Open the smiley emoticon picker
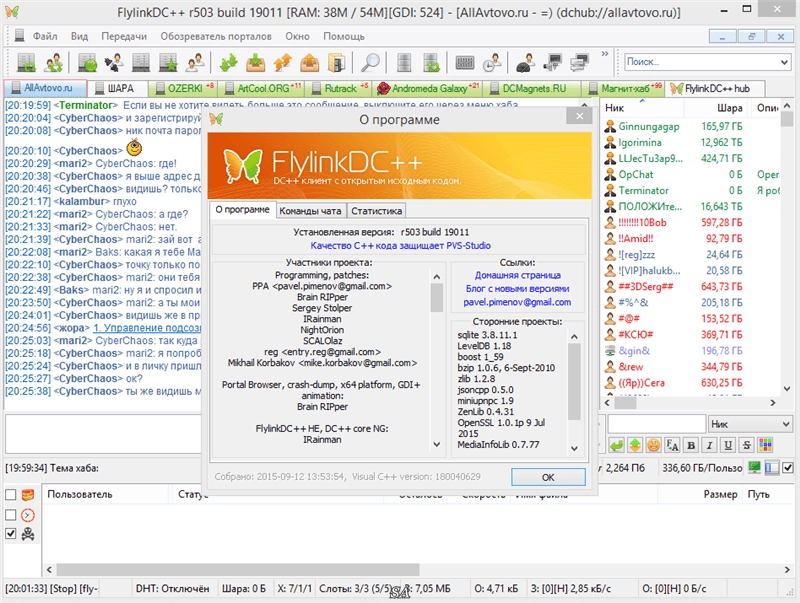Screen dimensions: 800x603 [654, 445]
